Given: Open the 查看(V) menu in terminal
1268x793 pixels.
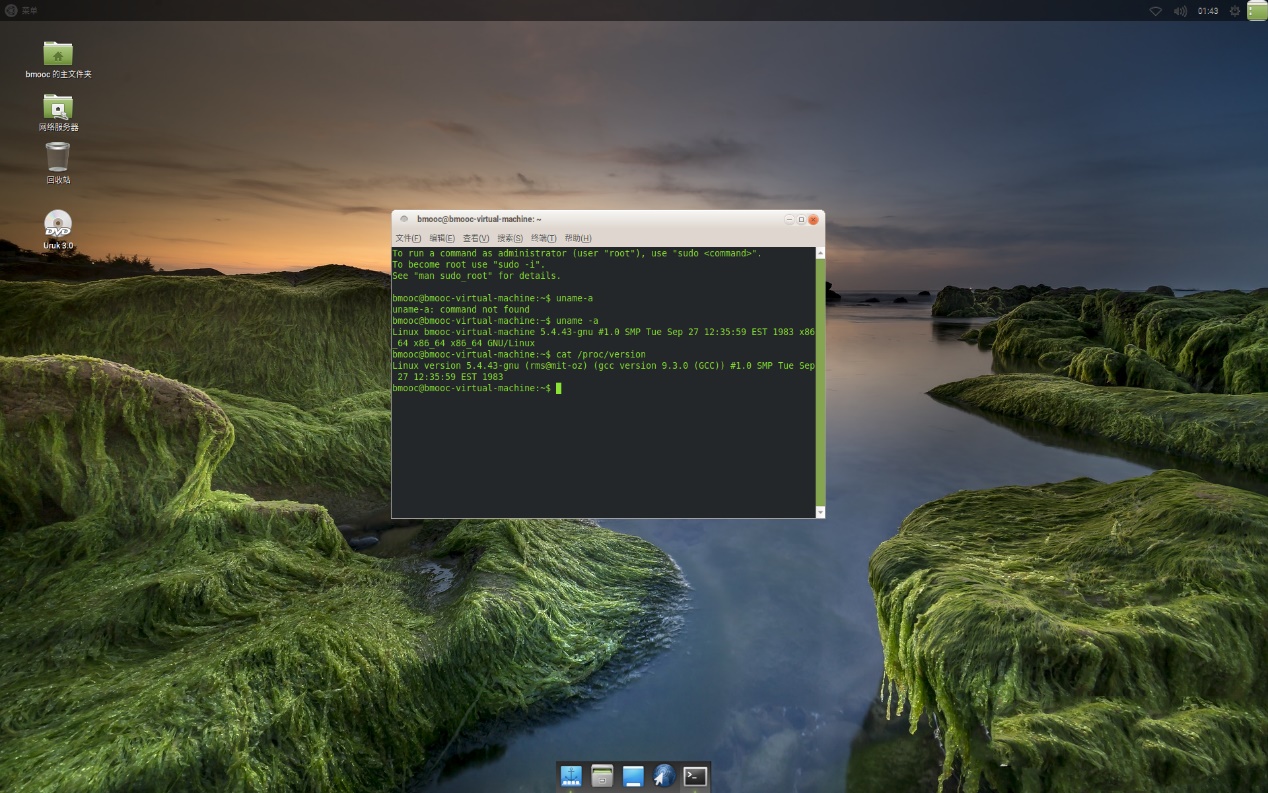Looking at the screenshot, I should point(476,238).
